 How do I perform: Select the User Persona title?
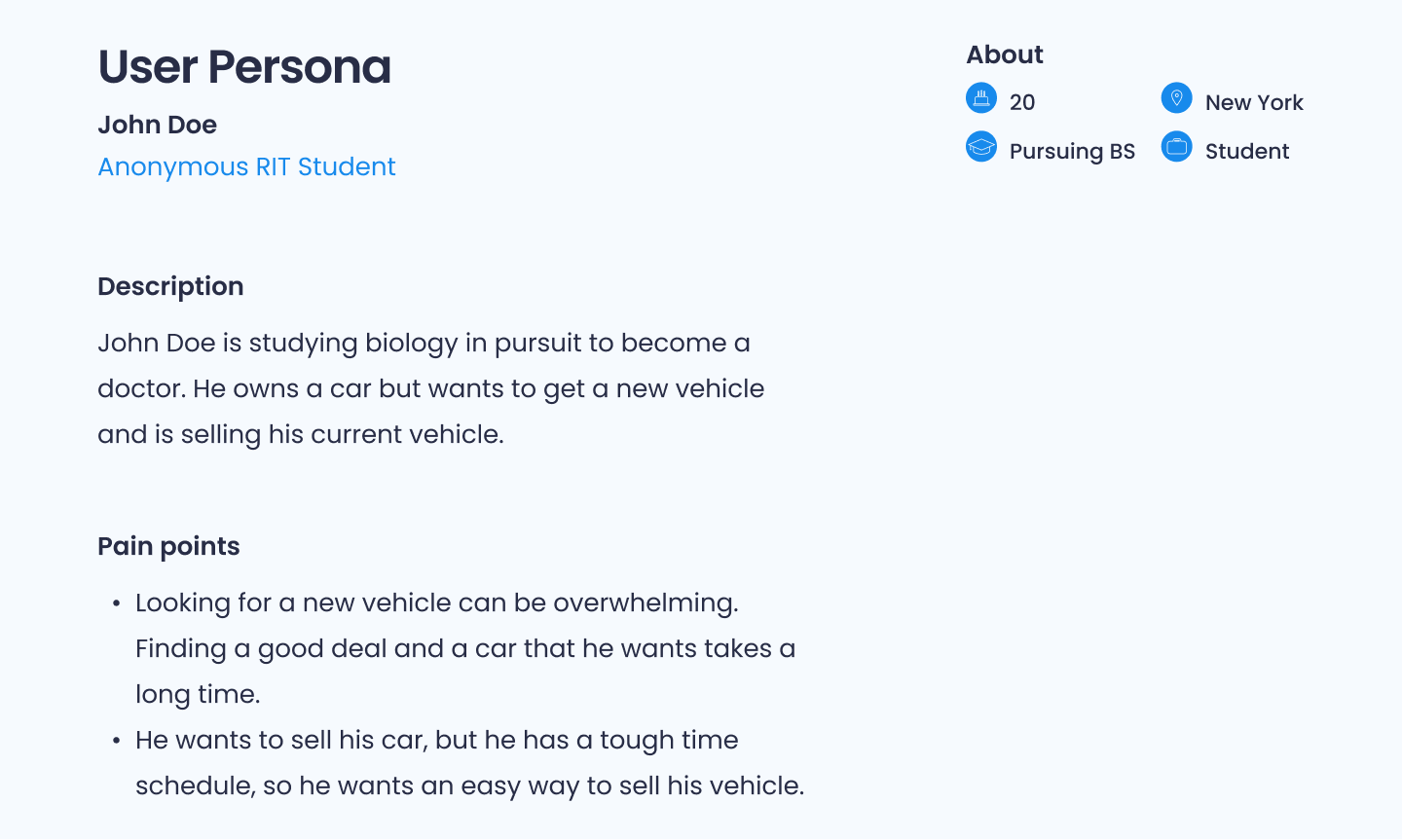point(244,67)
